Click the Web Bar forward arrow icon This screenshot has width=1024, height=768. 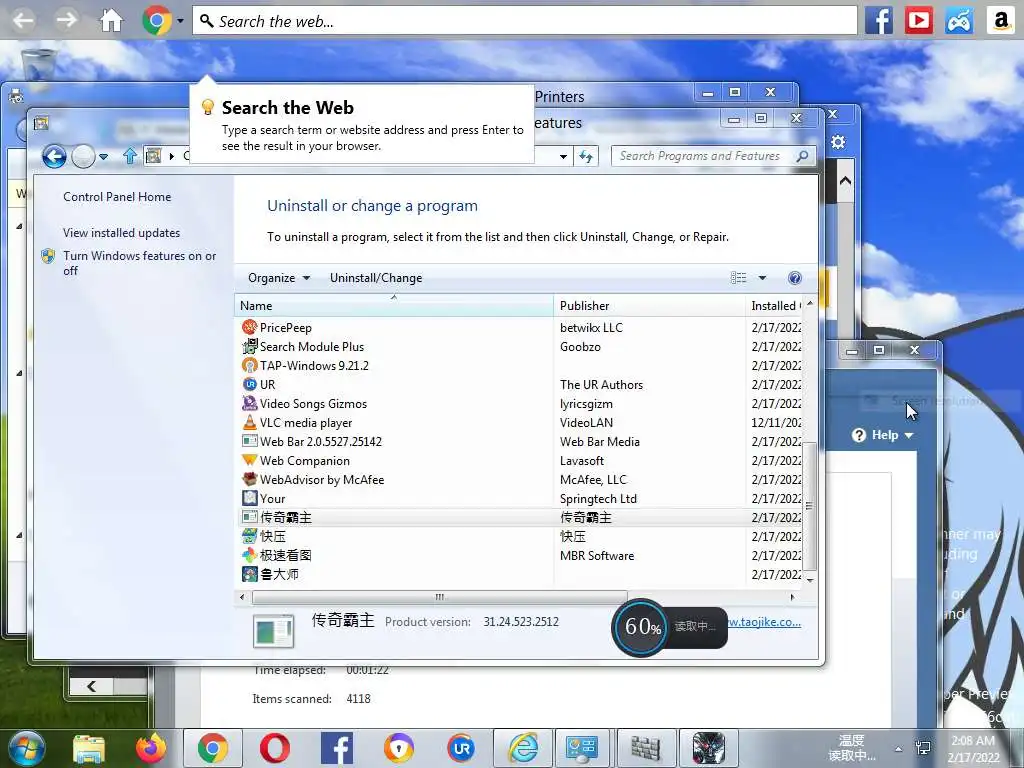66,20
